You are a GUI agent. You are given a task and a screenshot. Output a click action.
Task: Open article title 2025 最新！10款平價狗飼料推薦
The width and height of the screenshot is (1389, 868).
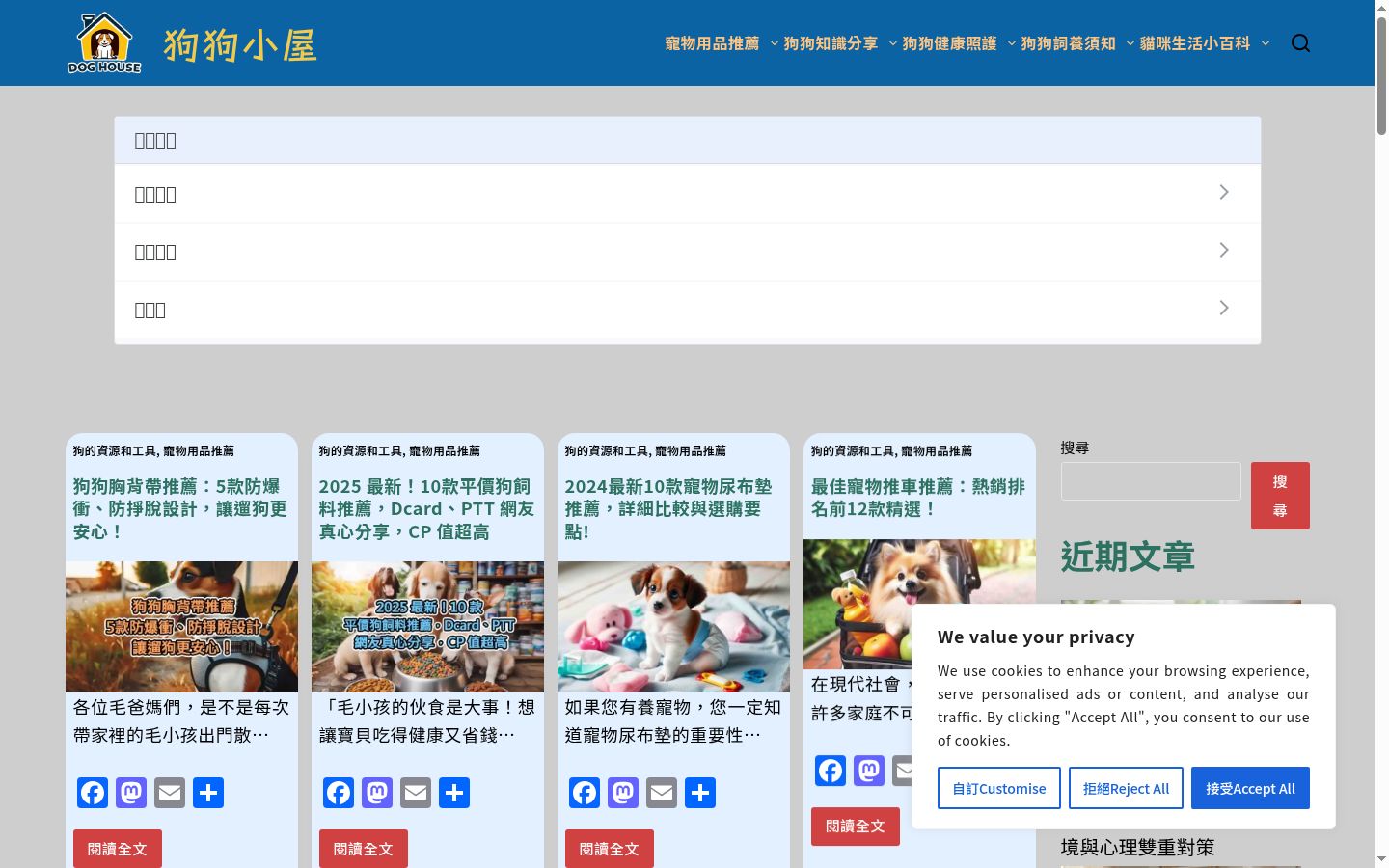[x=426, y=509]
